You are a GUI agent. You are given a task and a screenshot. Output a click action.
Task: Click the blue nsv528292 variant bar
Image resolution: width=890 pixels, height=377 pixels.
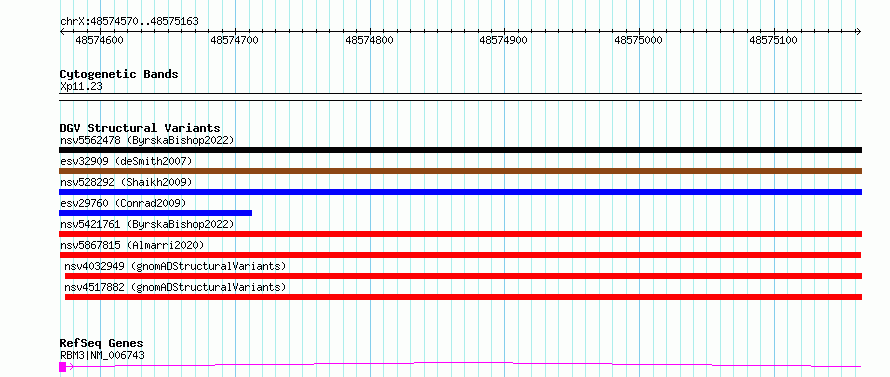[460, 192]
